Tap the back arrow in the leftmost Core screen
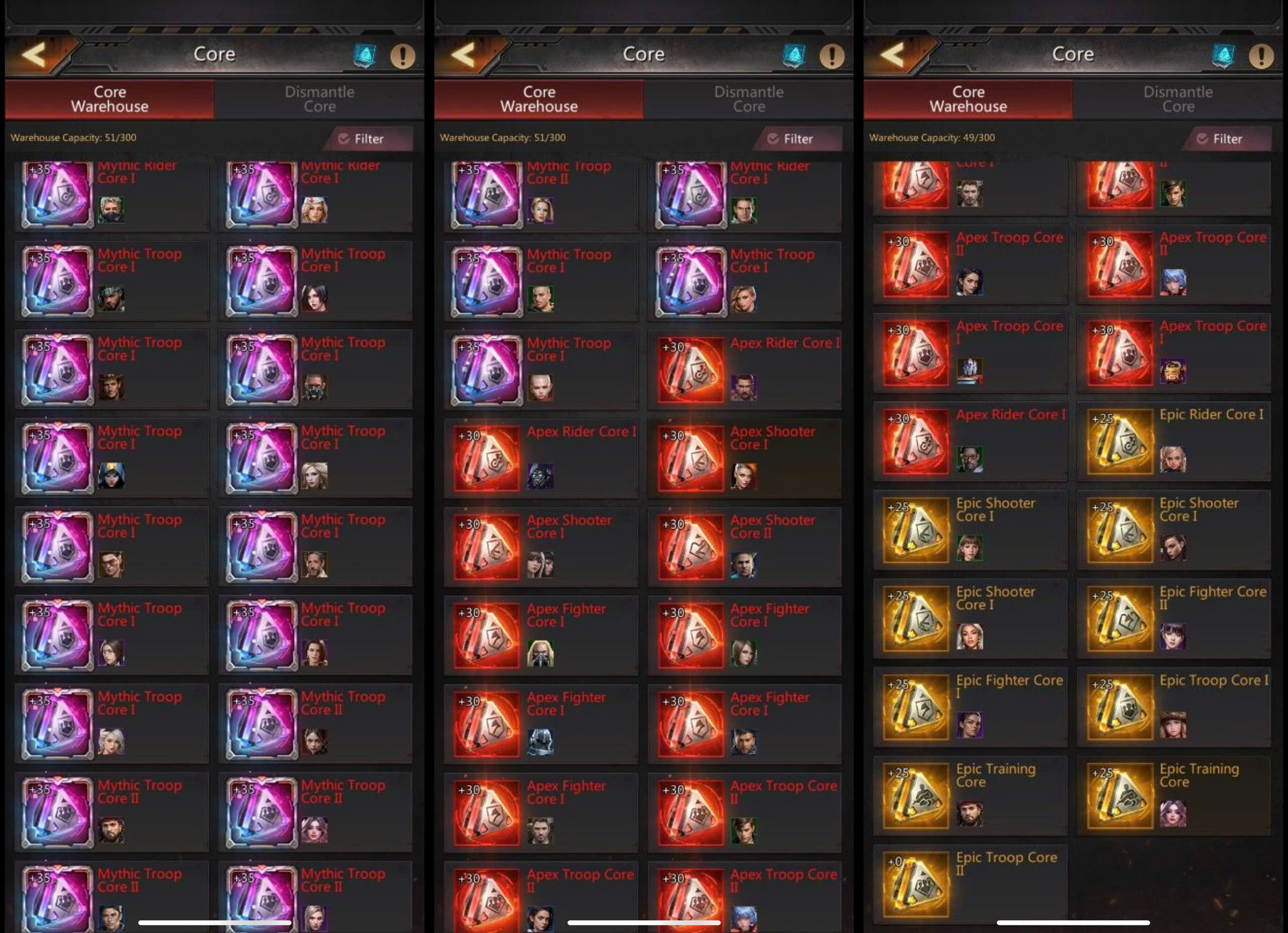Image resolution: width=1288 pixels, height=933 pixels. (35, 55)
